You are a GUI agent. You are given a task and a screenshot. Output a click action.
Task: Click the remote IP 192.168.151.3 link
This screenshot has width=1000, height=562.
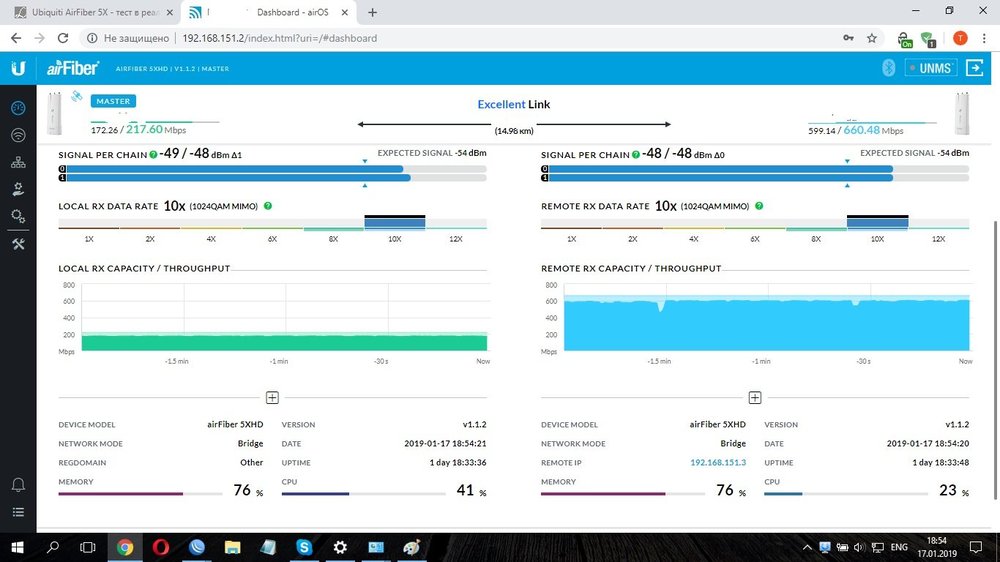click(x=718, y=463)
